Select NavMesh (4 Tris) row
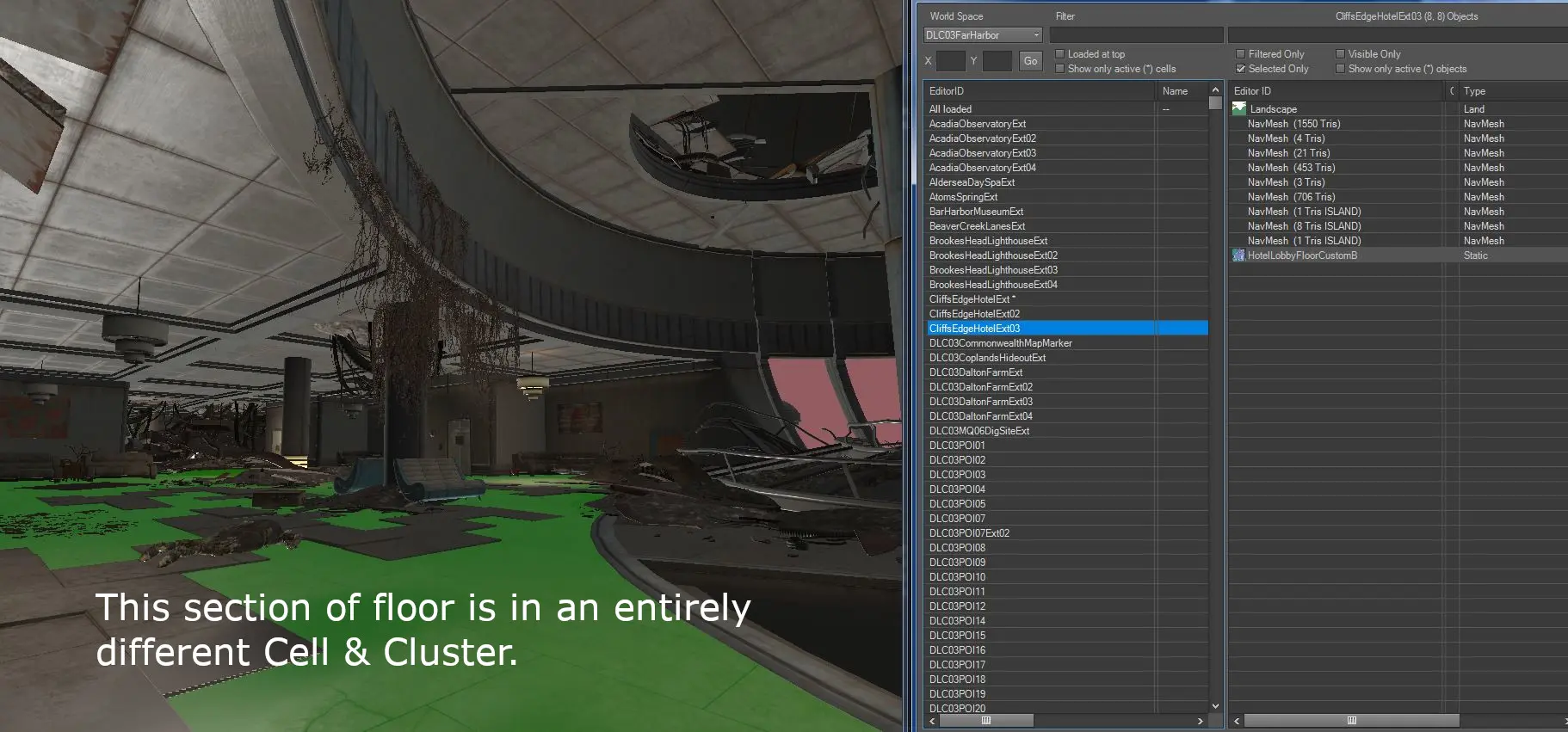The width and height of the screenshot is (1568, 732). (x=1398, y=138)
